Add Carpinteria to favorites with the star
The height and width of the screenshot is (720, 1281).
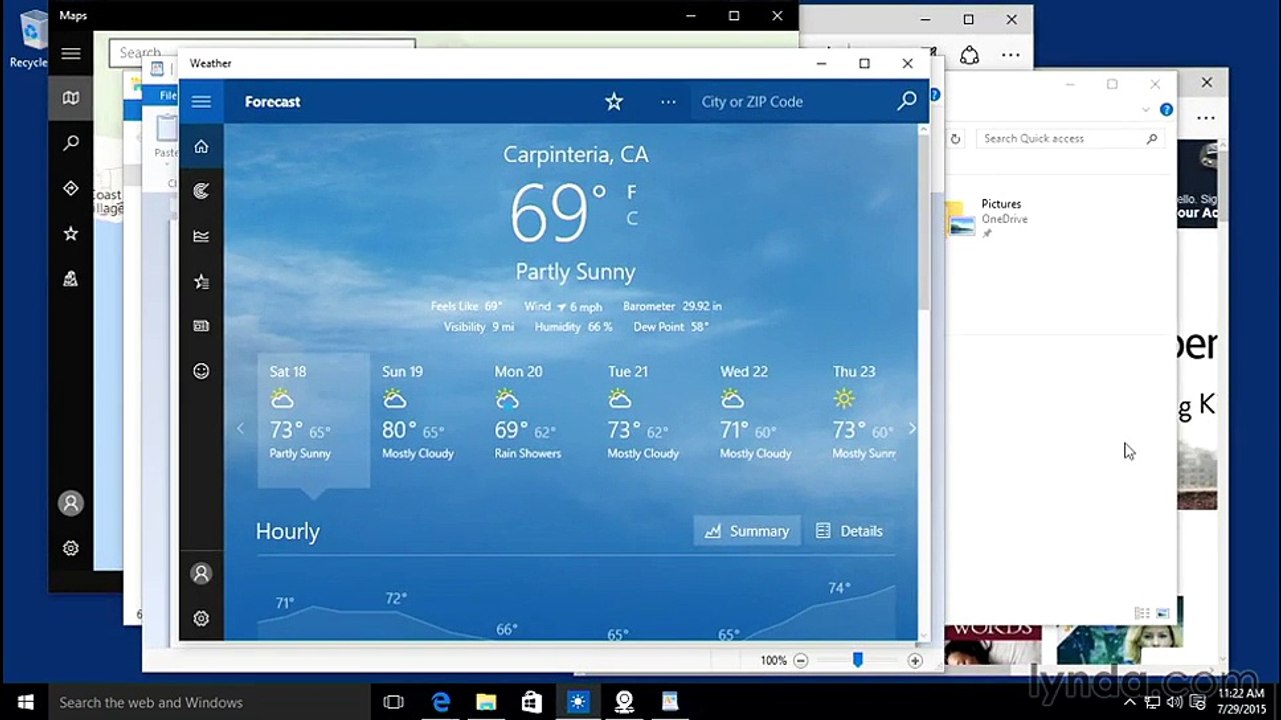coord(614,101)
